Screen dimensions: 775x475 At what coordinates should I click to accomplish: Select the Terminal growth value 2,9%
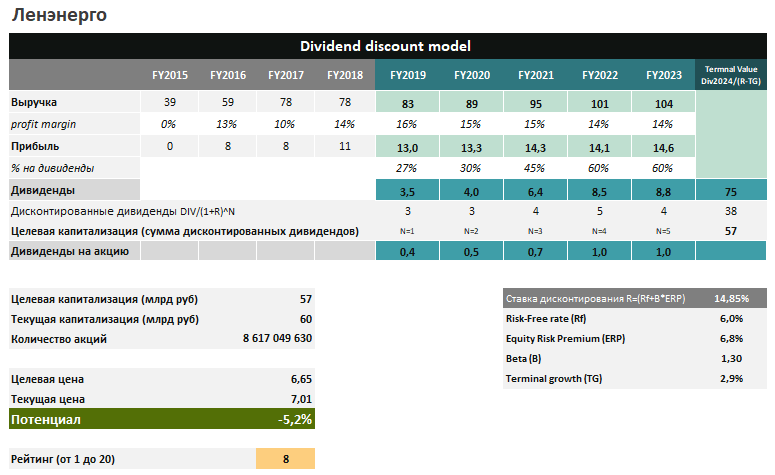(x=731, y=379)
